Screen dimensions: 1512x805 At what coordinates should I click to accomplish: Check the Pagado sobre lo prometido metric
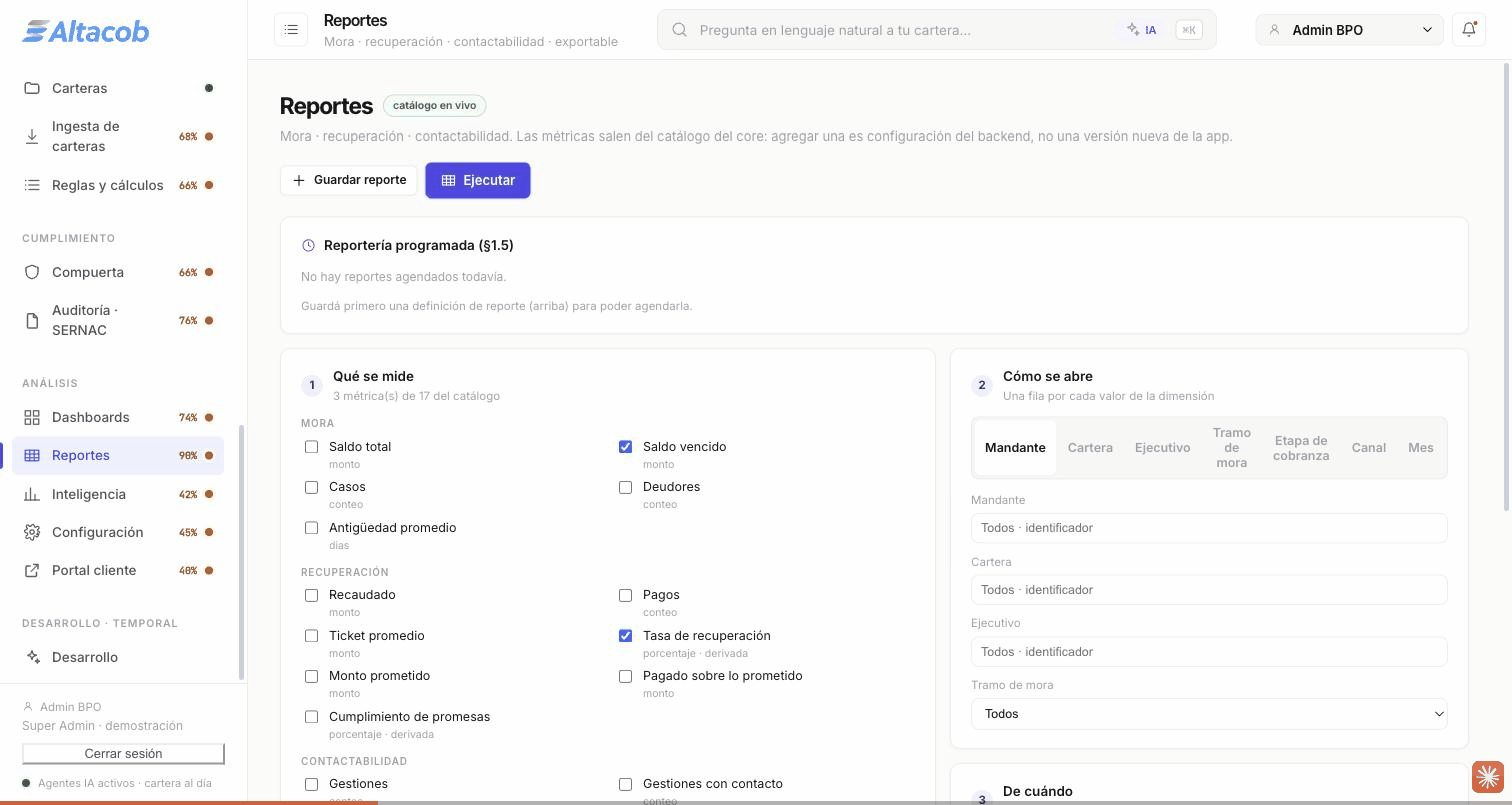coord(626,676)
